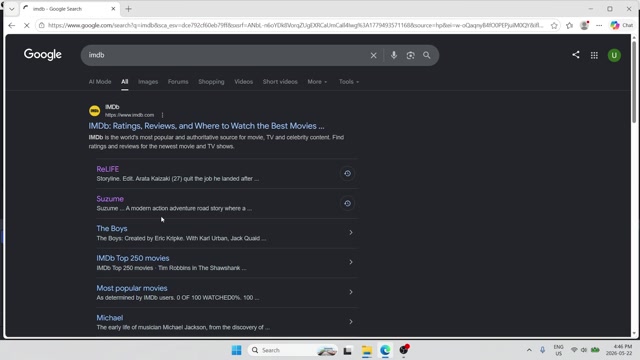
Task: Open the ReLIFE sitelink
Action: tap(108, 169)
